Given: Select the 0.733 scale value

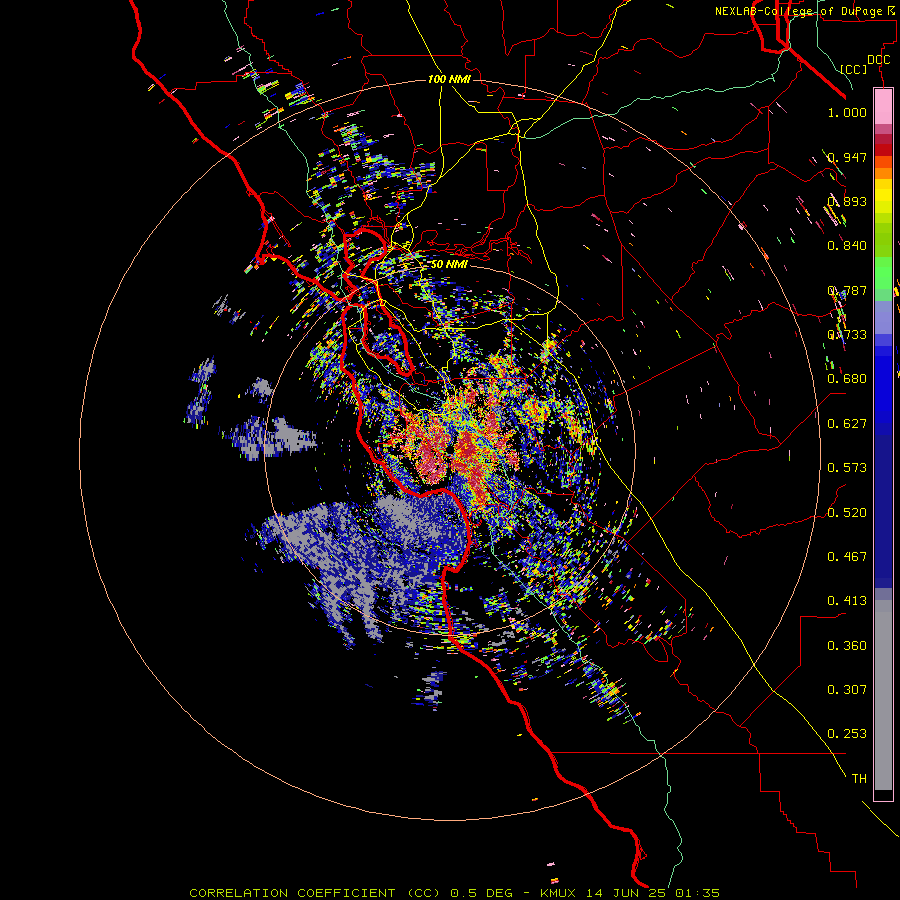Looking at the screenshot, I should click(847, 335).
